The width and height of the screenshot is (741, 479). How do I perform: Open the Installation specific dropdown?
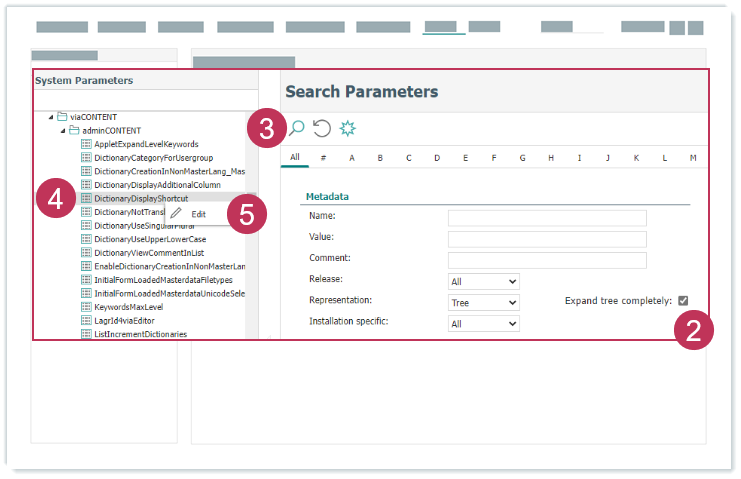click(484, 324)
